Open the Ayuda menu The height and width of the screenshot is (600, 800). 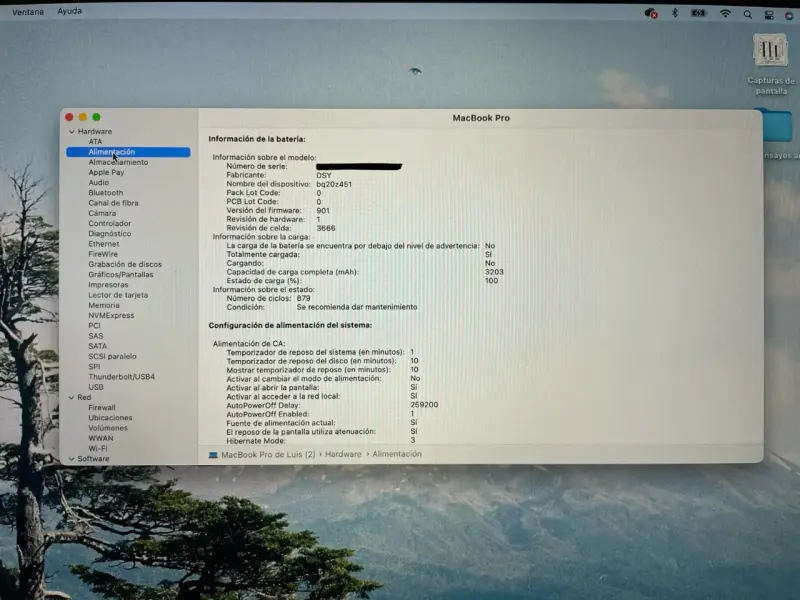[x=69, y=11]
